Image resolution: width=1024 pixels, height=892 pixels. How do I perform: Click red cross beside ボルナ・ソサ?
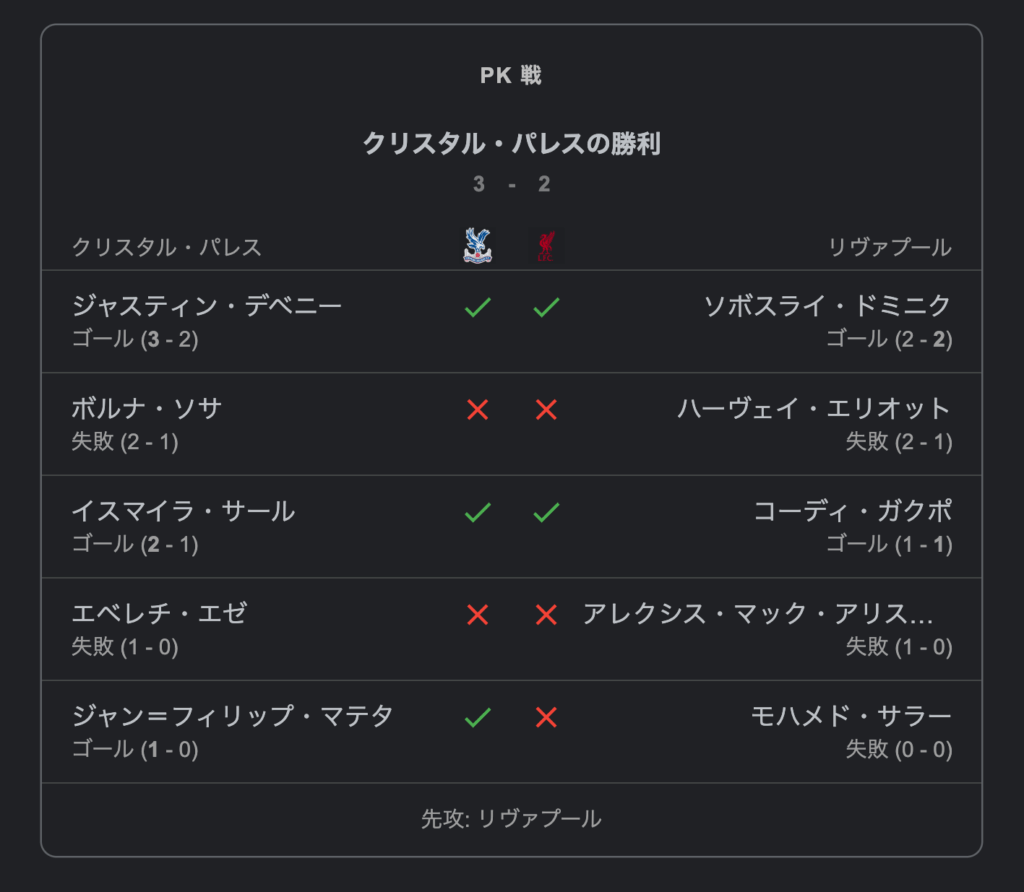477,410
